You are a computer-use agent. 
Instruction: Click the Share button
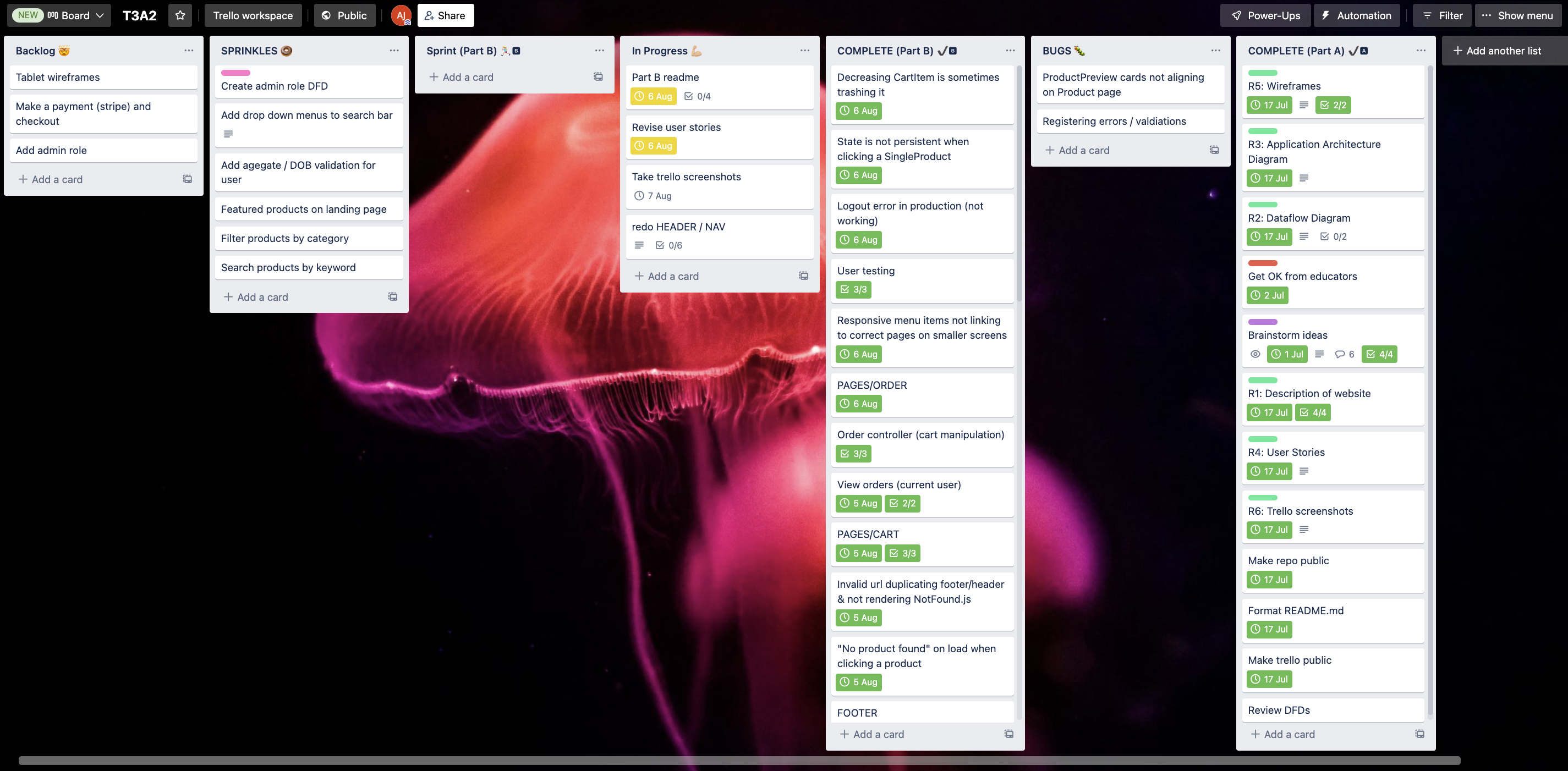coord(445,15)
